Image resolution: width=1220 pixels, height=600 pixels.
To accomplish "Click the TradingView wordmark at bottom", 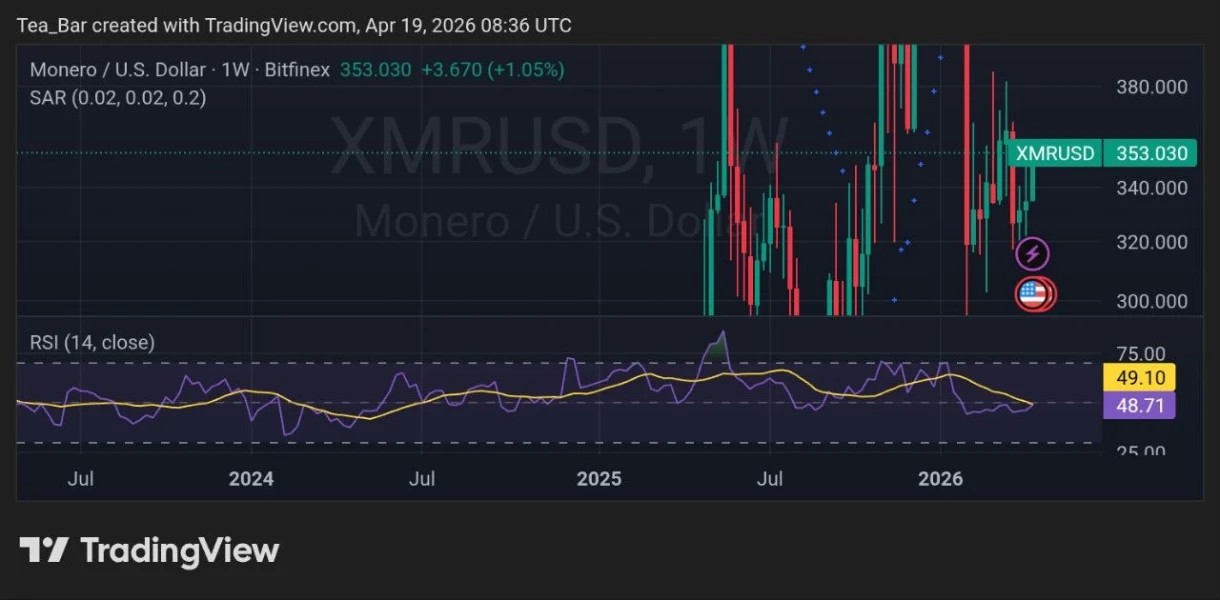I will tap(180, 549).
